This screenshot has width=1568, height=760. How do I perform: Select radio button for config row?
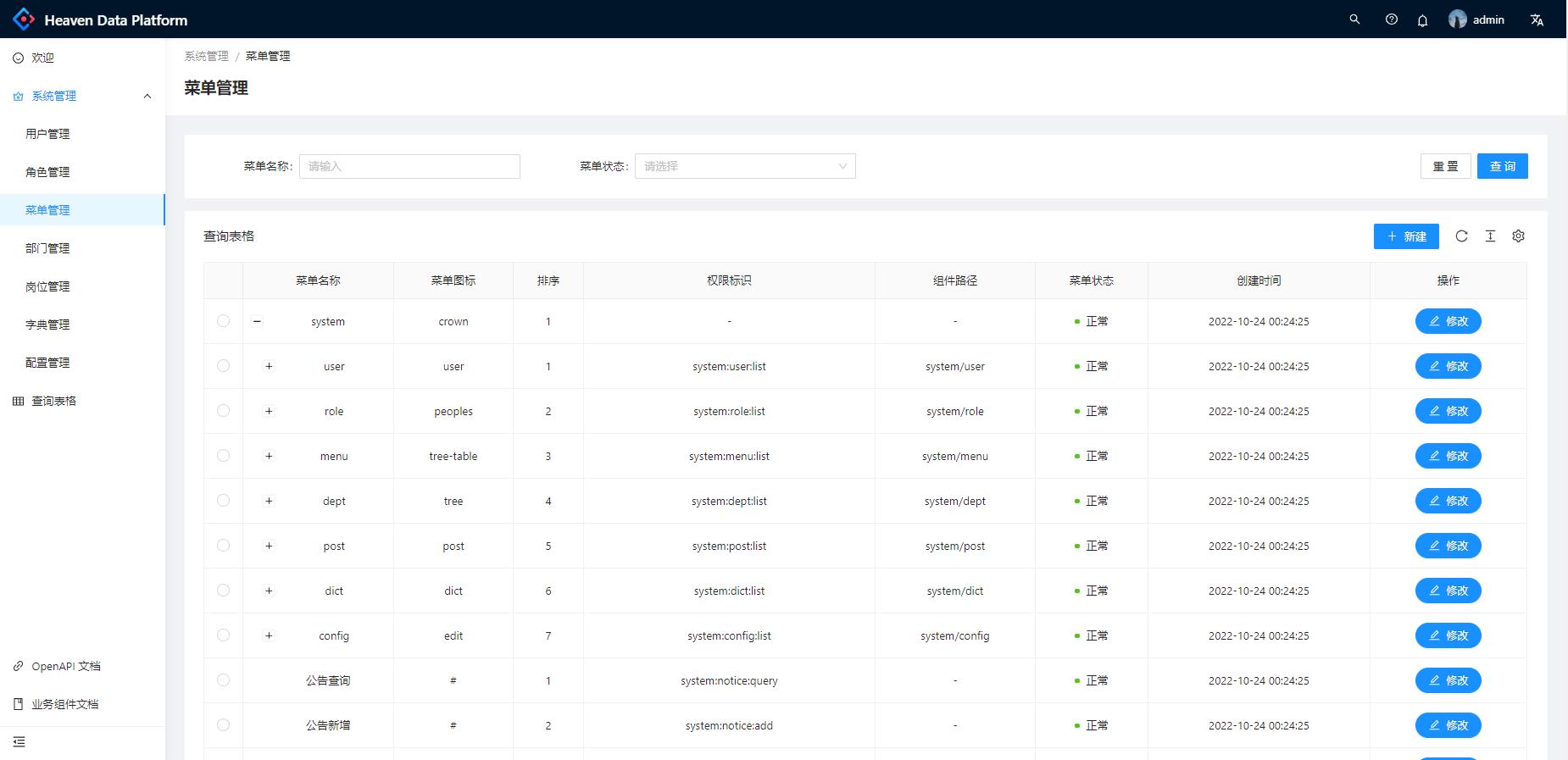coord(223,635)
